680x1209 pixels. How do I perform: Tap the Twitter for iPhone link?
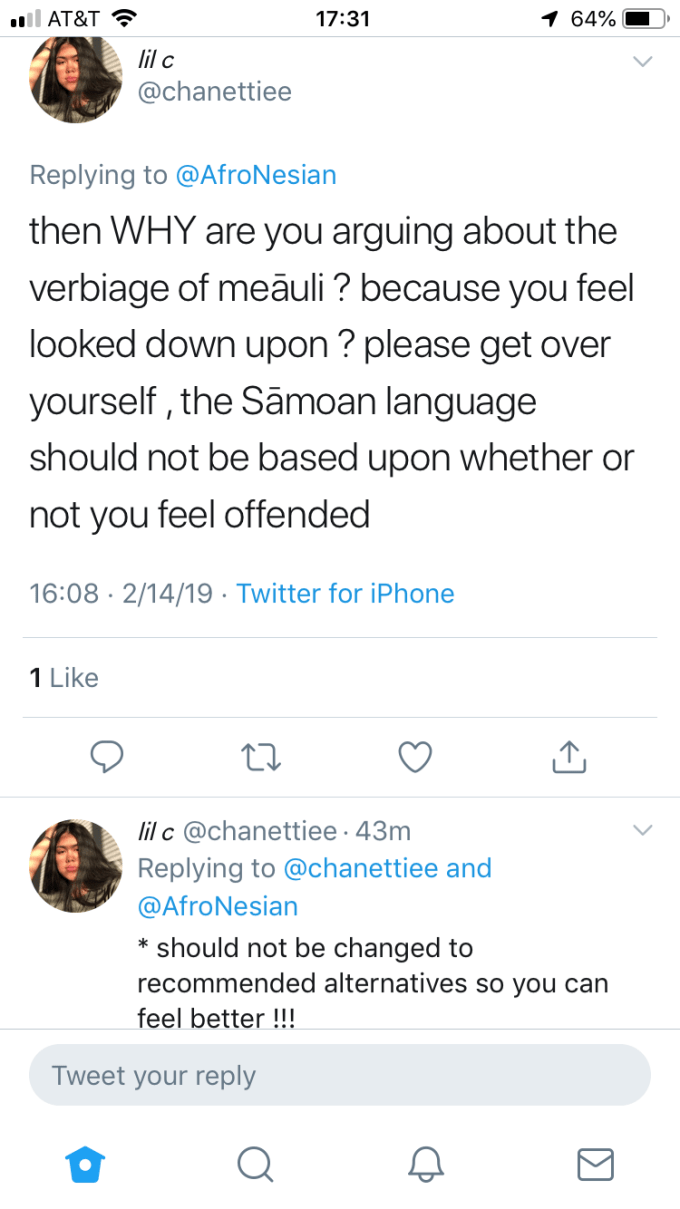point(345,593)
